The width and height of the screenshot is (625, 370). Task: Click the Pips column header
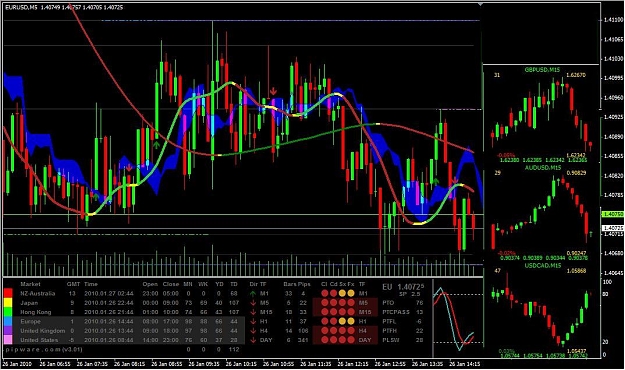pyautogui.click(x=304, y=284)
